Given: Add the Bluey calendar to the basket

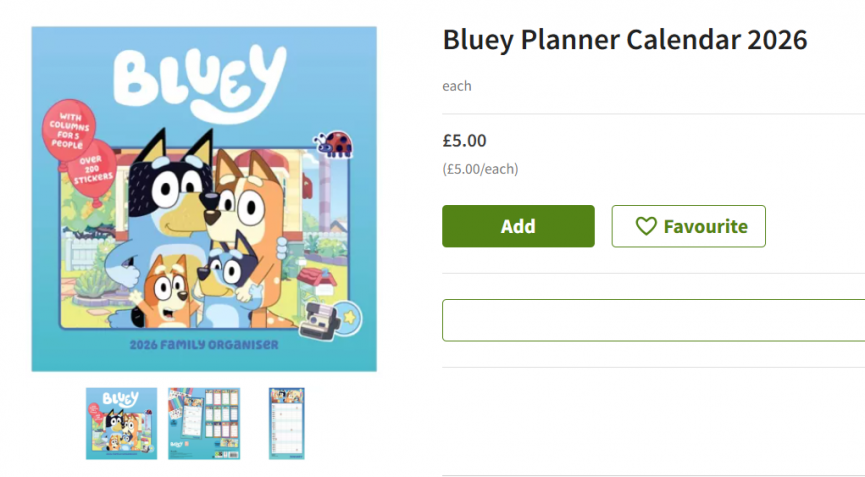Looking at the screenshot, I should point(518,226).
